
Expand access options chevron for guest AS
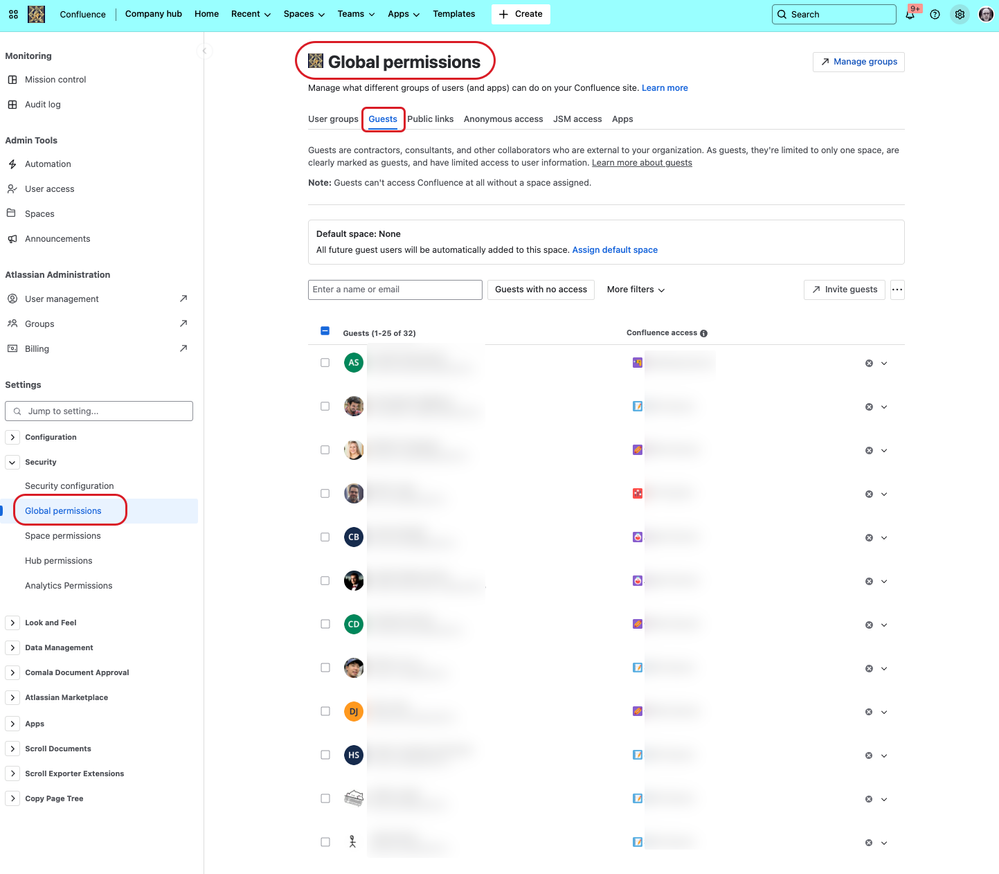[x=884, y=363]
